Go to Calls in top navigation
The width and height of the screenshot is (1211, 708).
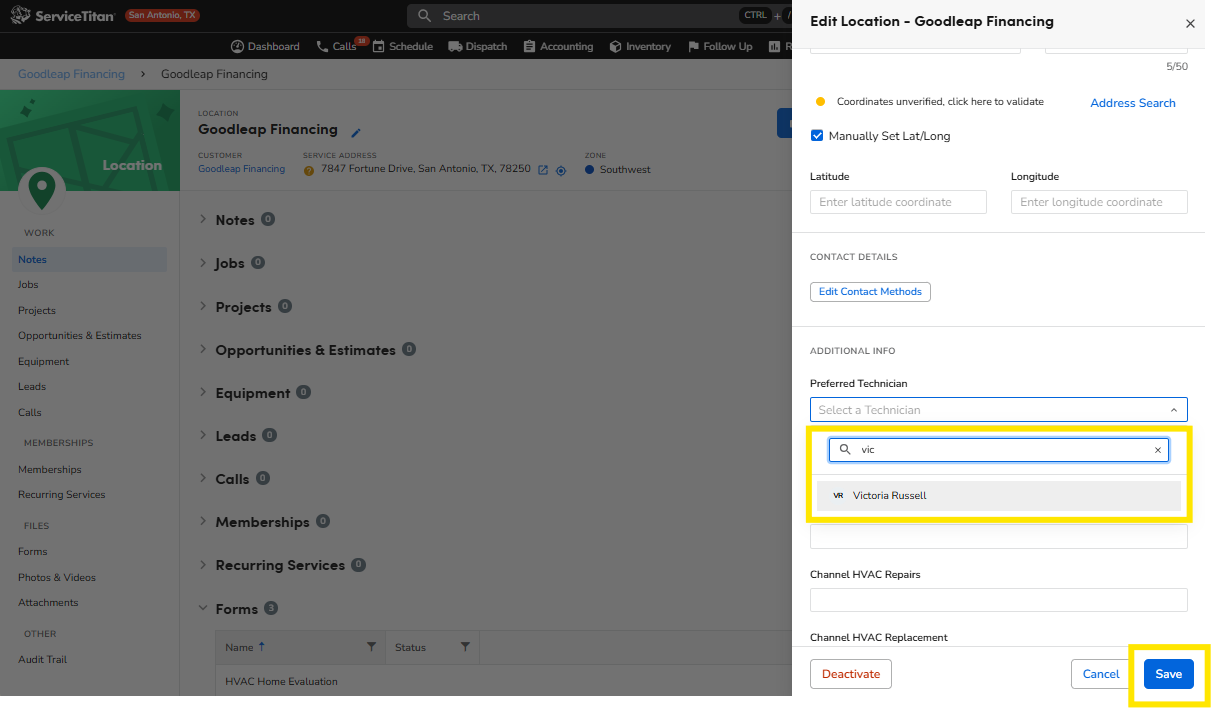click(x=337, y=46)
